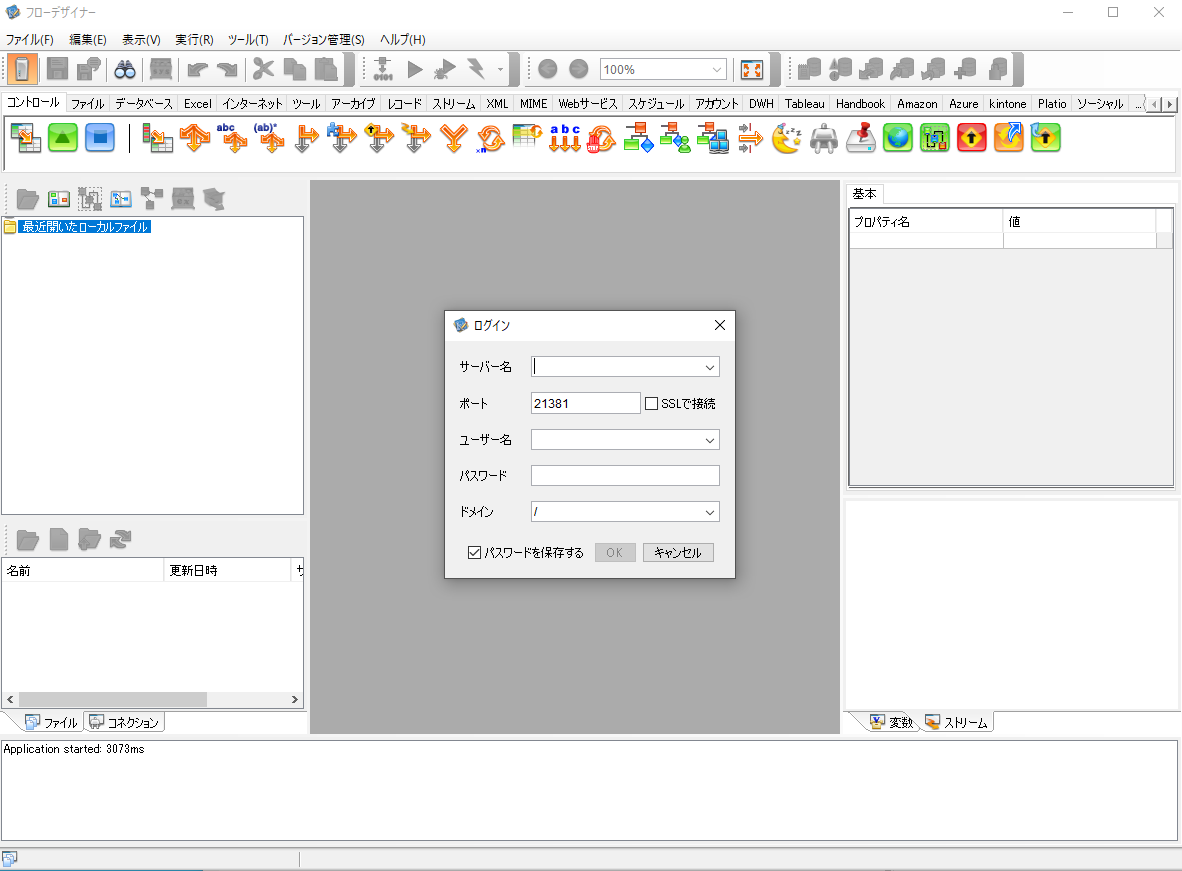Click the Run play triangle icon
The height and width of the screenshot is (871, 1182).
tap(415, 69)
